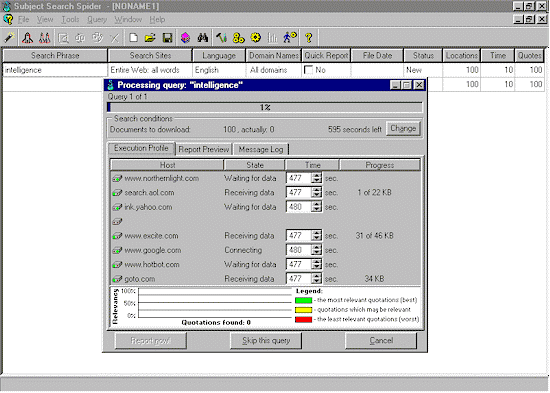
Task: Switch to the Execution Profile tab
Action: [141, 148]
